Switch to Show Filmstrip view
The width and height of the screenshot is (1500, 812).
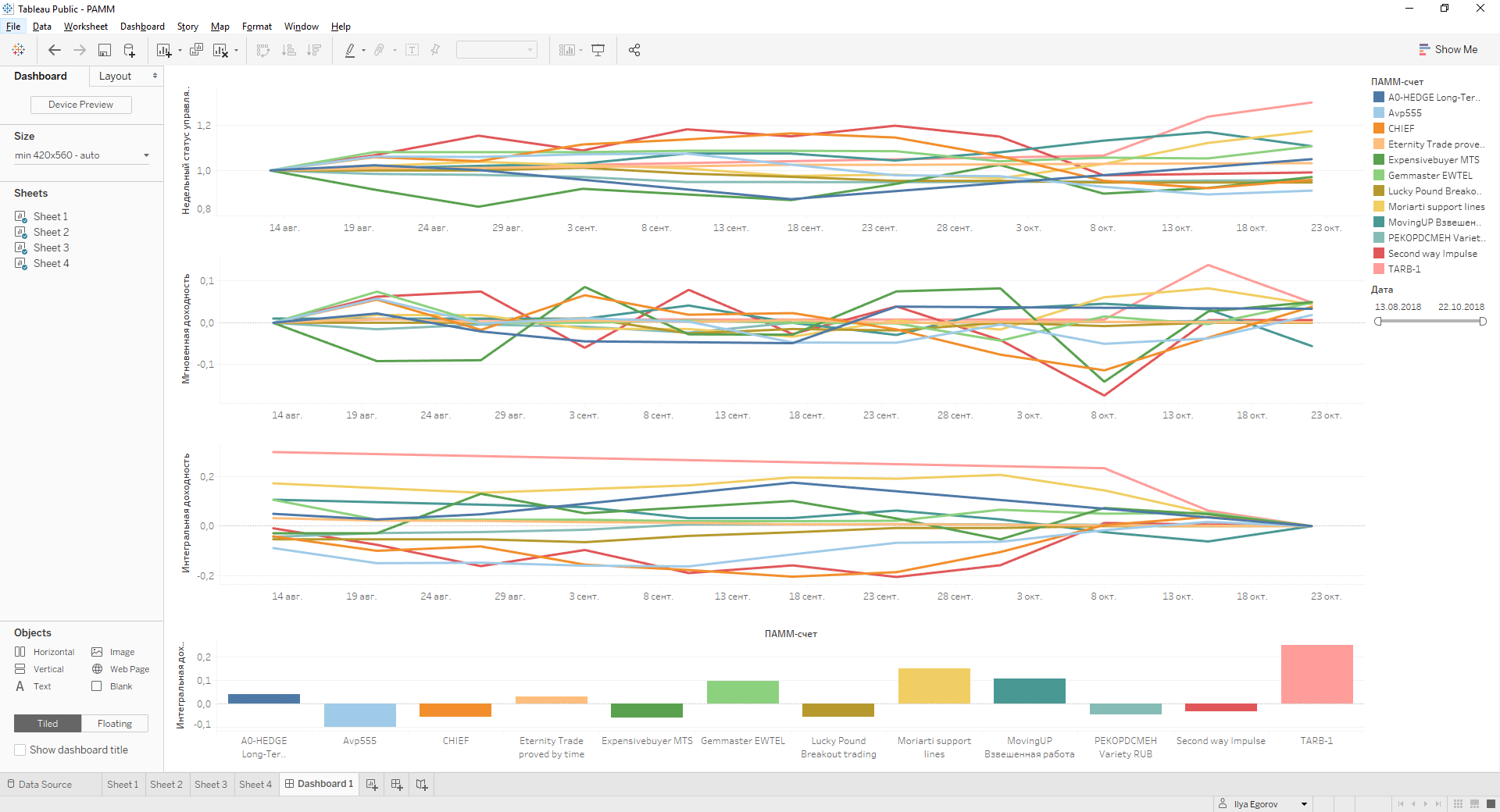[x=1475, y=803]
